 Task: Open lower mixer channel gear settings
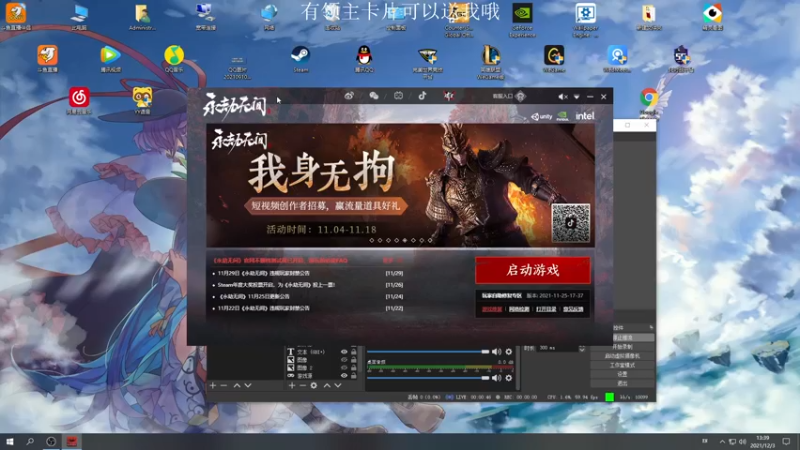(x=509, y=378)
